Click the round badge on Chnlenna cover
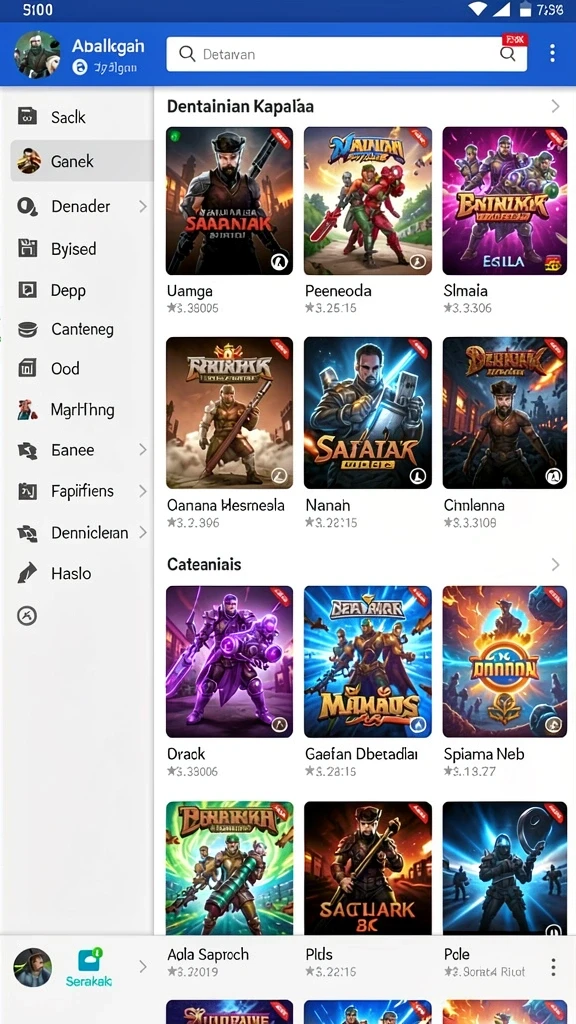576x1024 pixels. (x=554, y=476)
